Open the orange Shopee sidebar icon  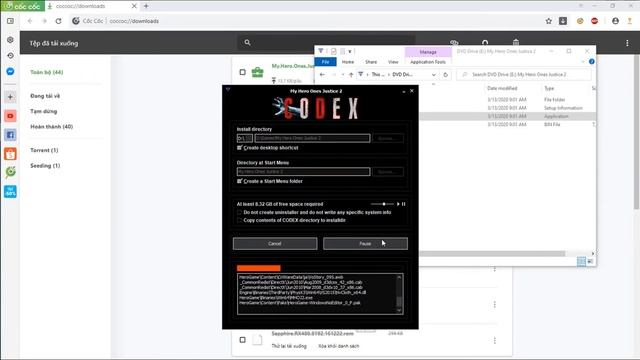tap(11, 154)
